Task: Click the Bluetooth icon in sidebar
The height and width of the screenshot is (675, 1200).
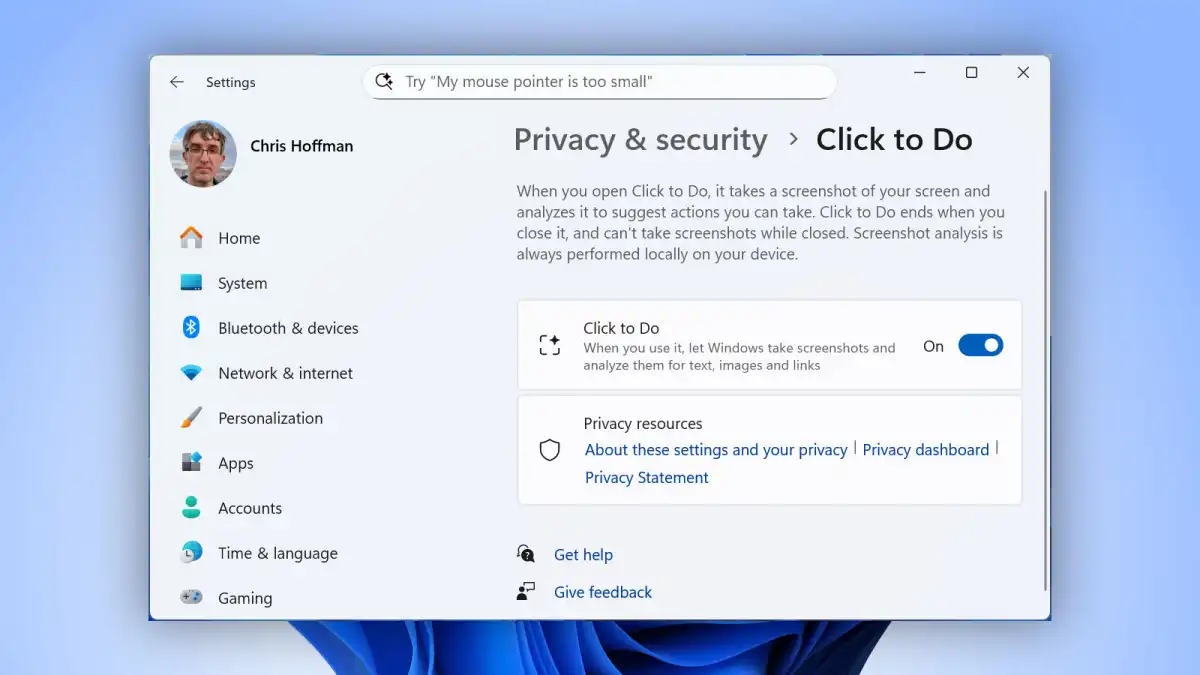Action: (x=191, y=328)
